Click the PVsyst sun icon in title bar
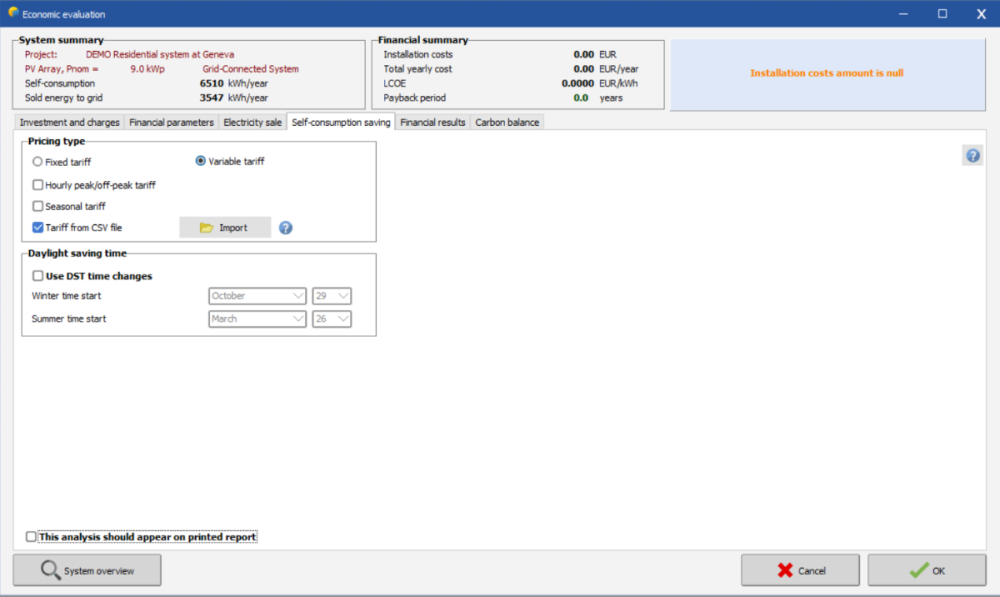The height and width of the screenshot is (597, 1000). [x=12, y=14]
